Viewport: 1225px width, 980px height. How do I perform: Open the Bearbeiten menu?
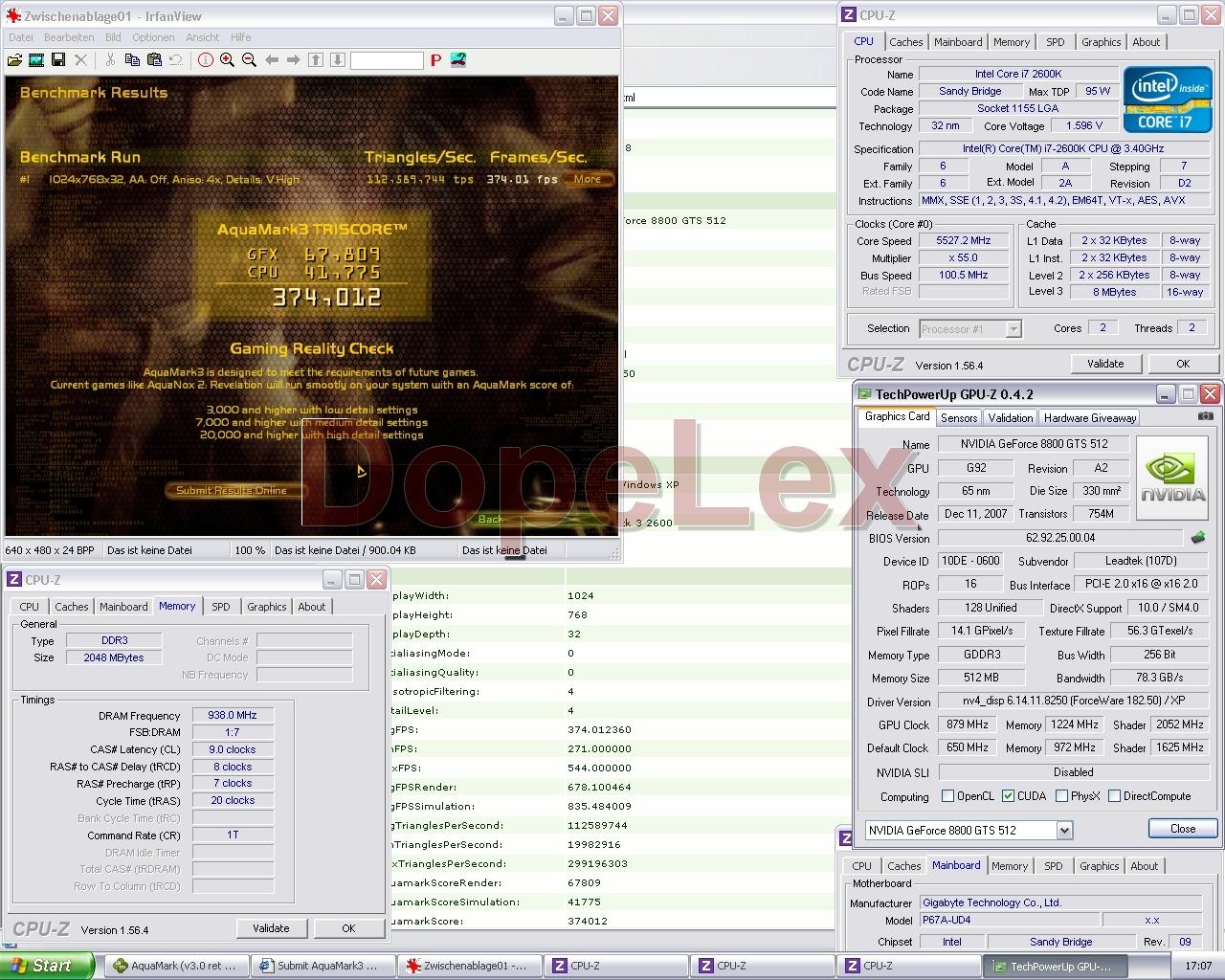[69, 37]
